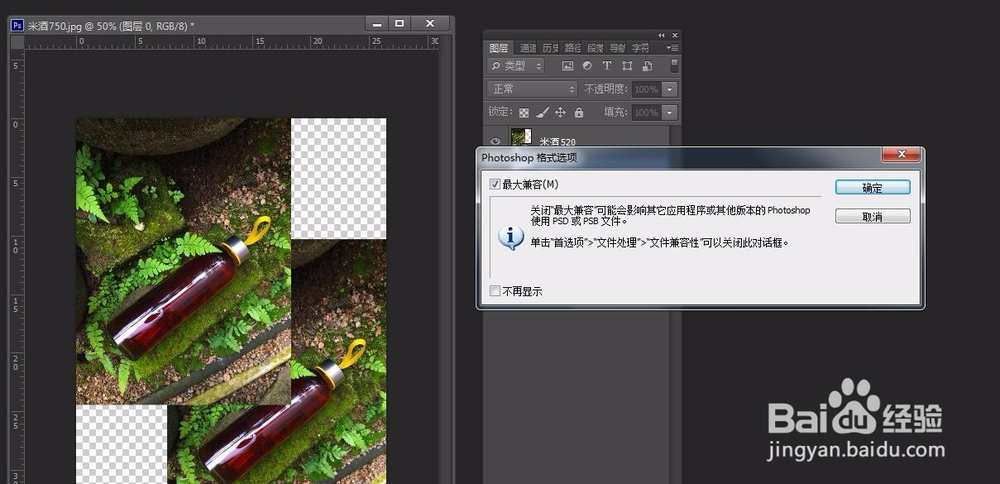Close the layers panel group
The height and width of the screenshot is (484, 1000).
click(x=675, y=35)
